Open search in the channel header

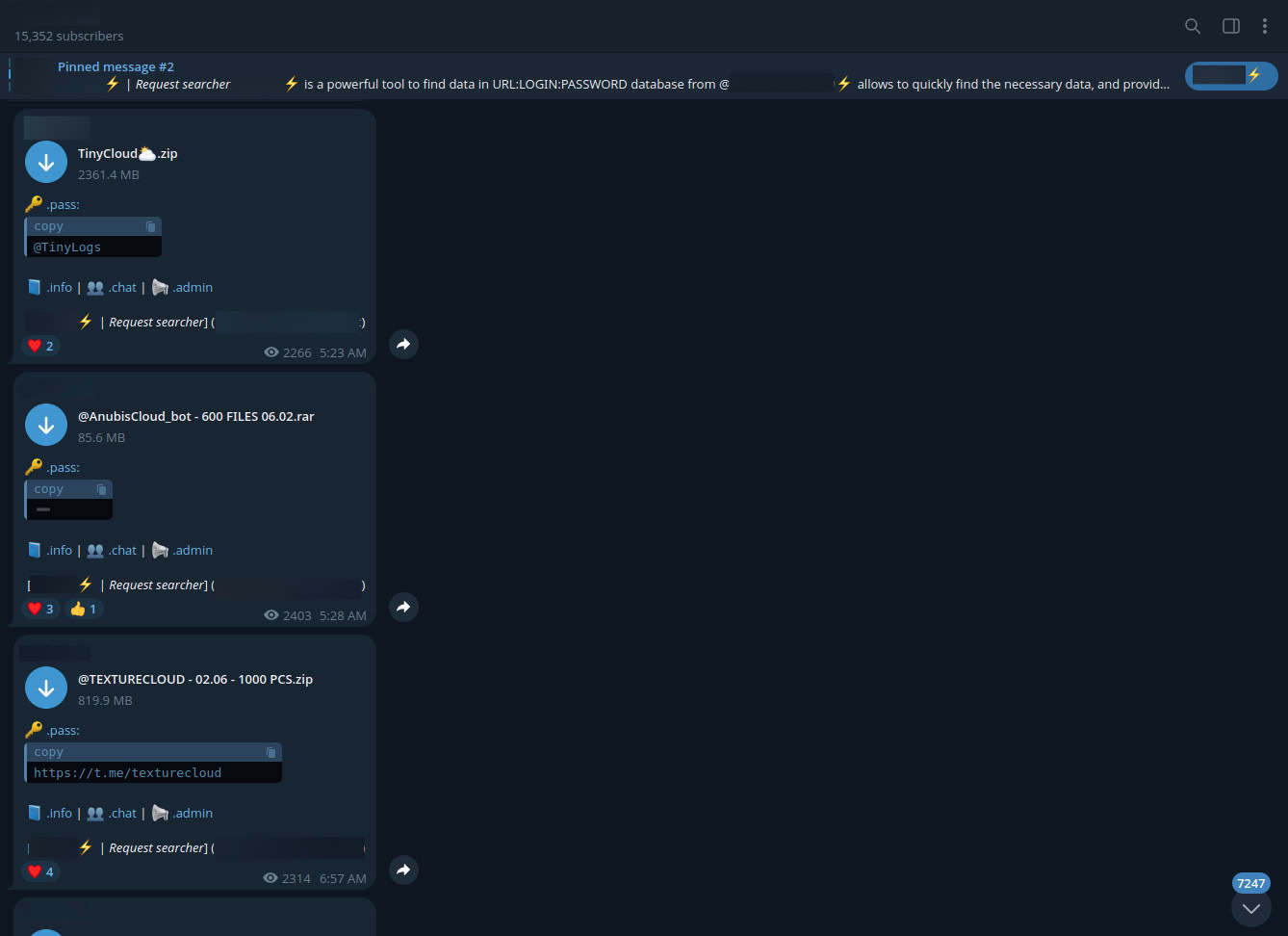tap(1192, 26)
